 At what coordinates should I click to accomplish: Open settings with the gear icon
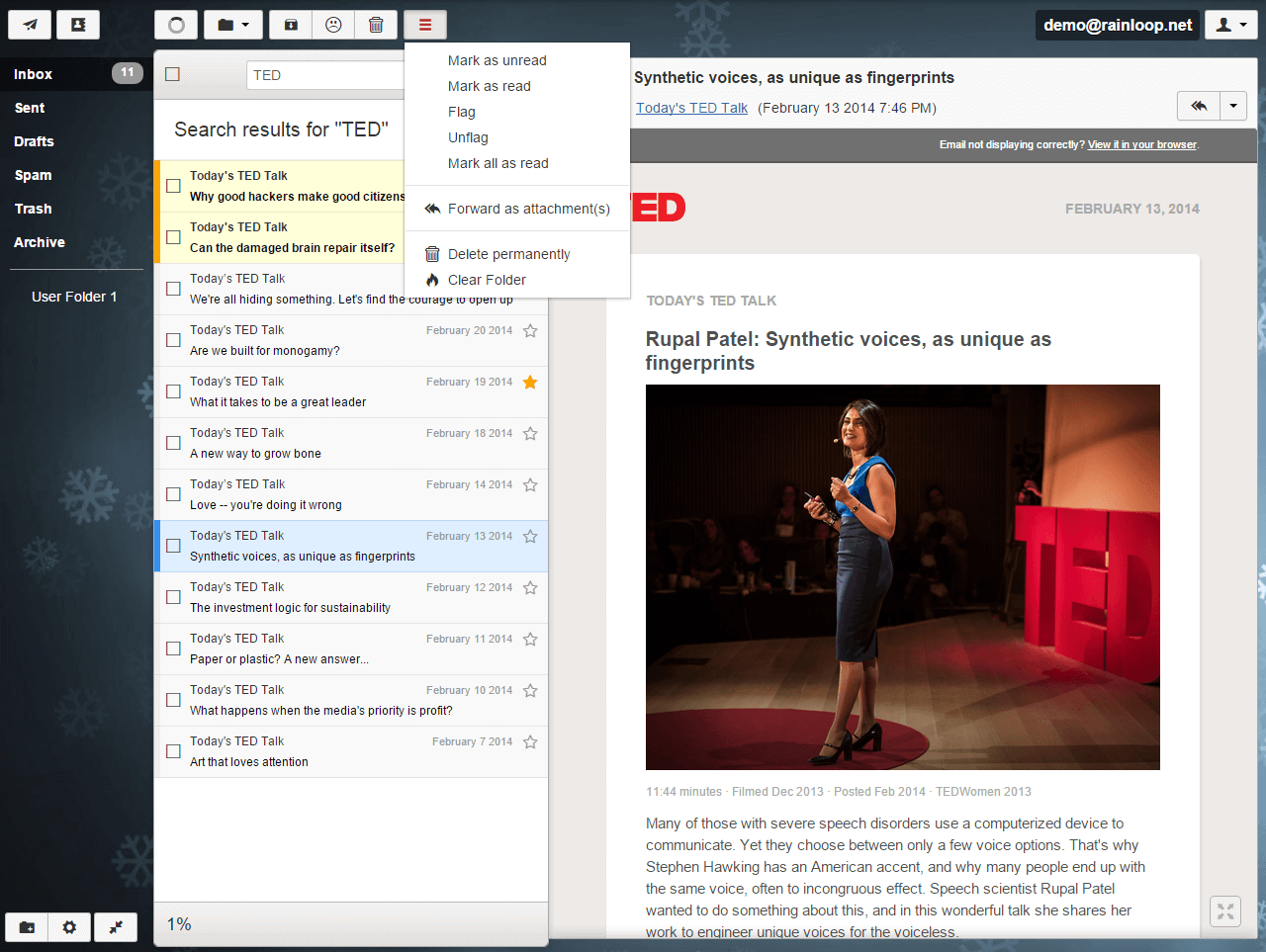(69, 927)
